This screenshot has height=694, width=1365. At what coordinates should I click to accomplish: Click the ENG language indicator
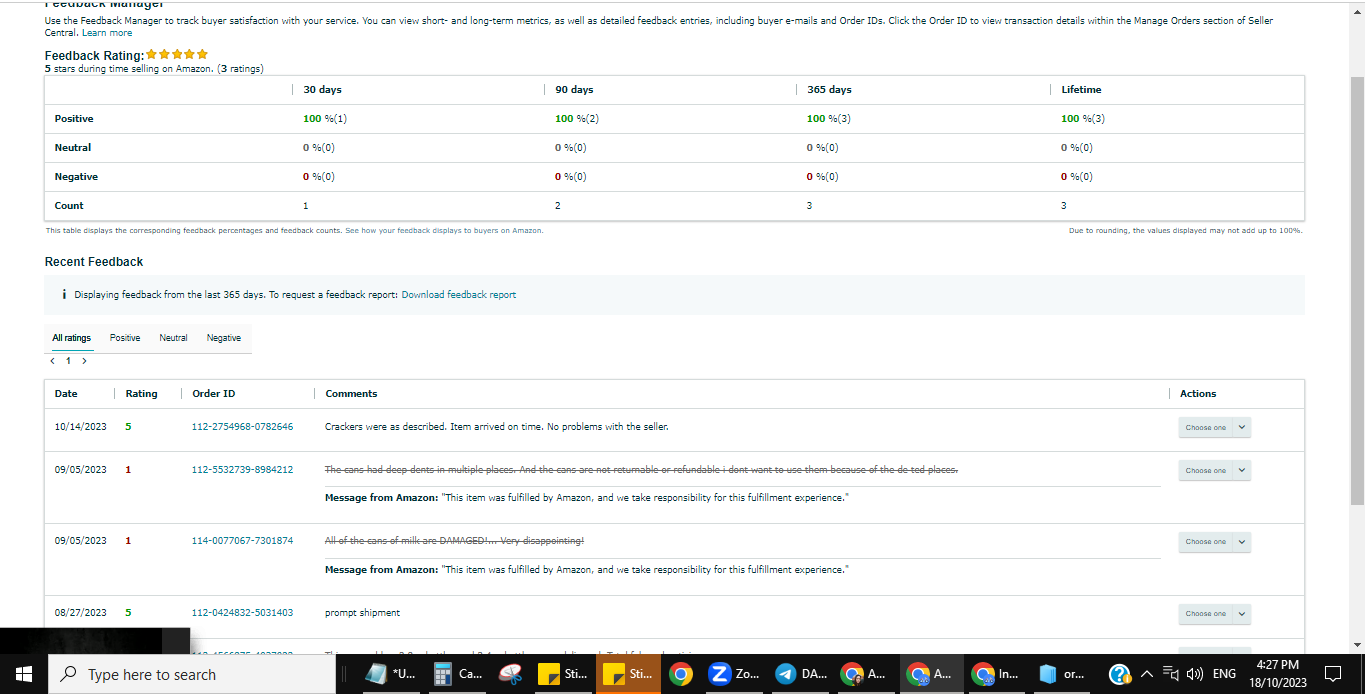pyautogui.click(x=1224, y=674)
